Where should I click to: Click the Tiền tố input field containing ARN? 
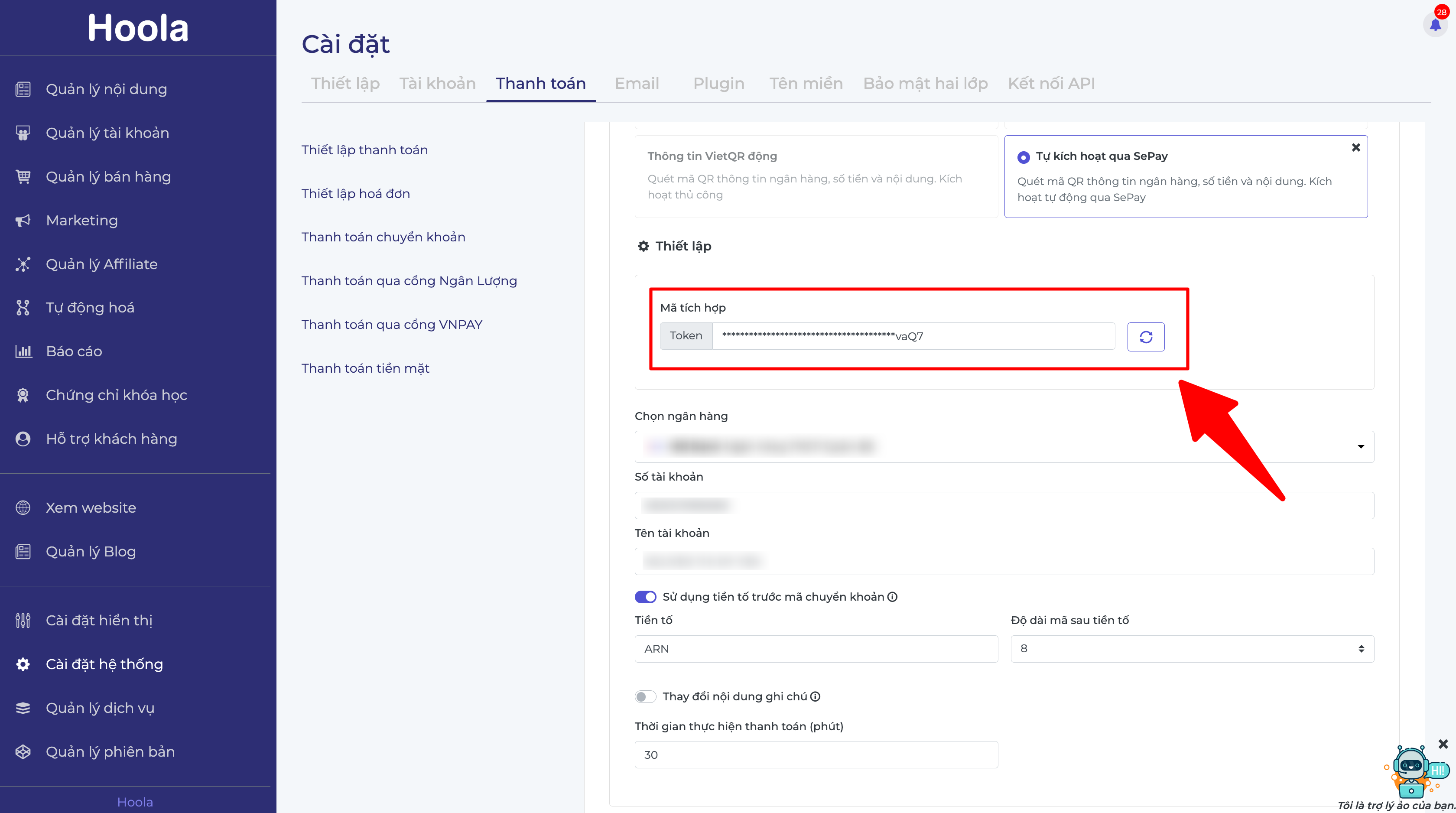(x=816, y=648)
